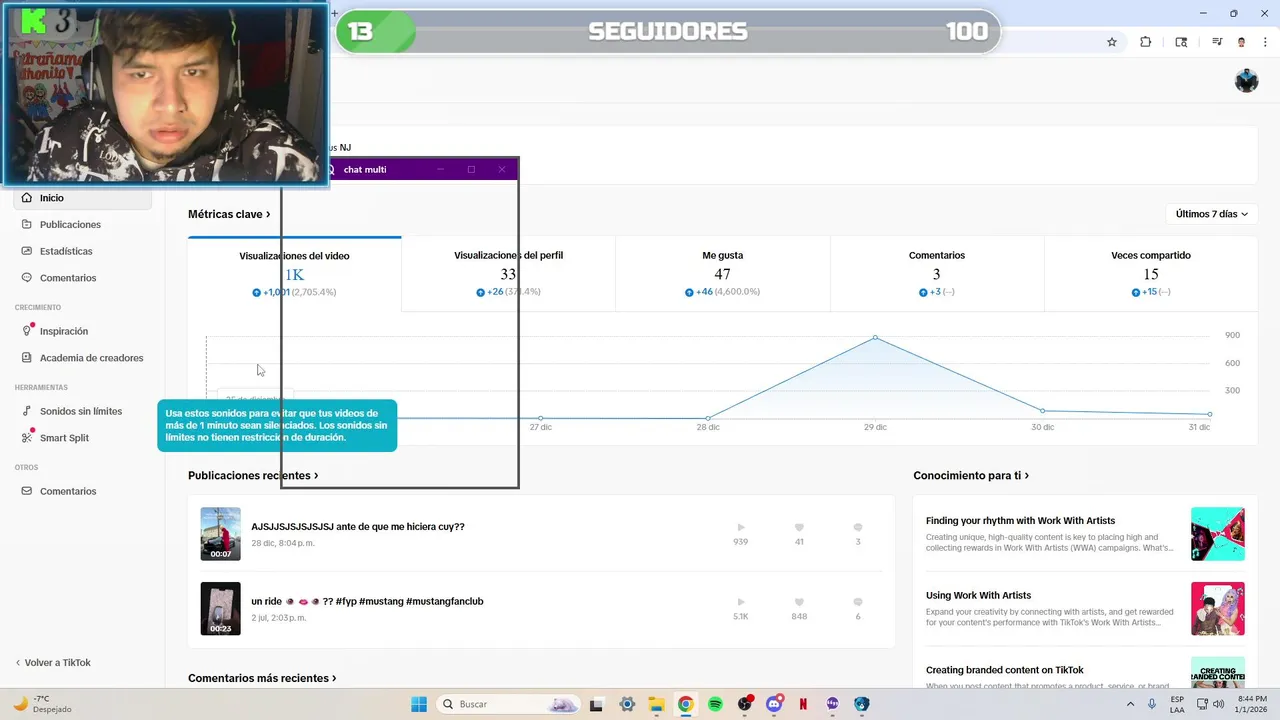Open the Chrome three-dot menu

pos(1264,42)
